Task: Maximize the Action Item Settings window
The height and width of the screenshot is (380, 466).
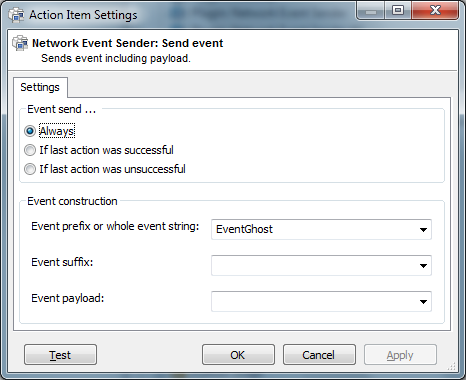Action: 398,11
